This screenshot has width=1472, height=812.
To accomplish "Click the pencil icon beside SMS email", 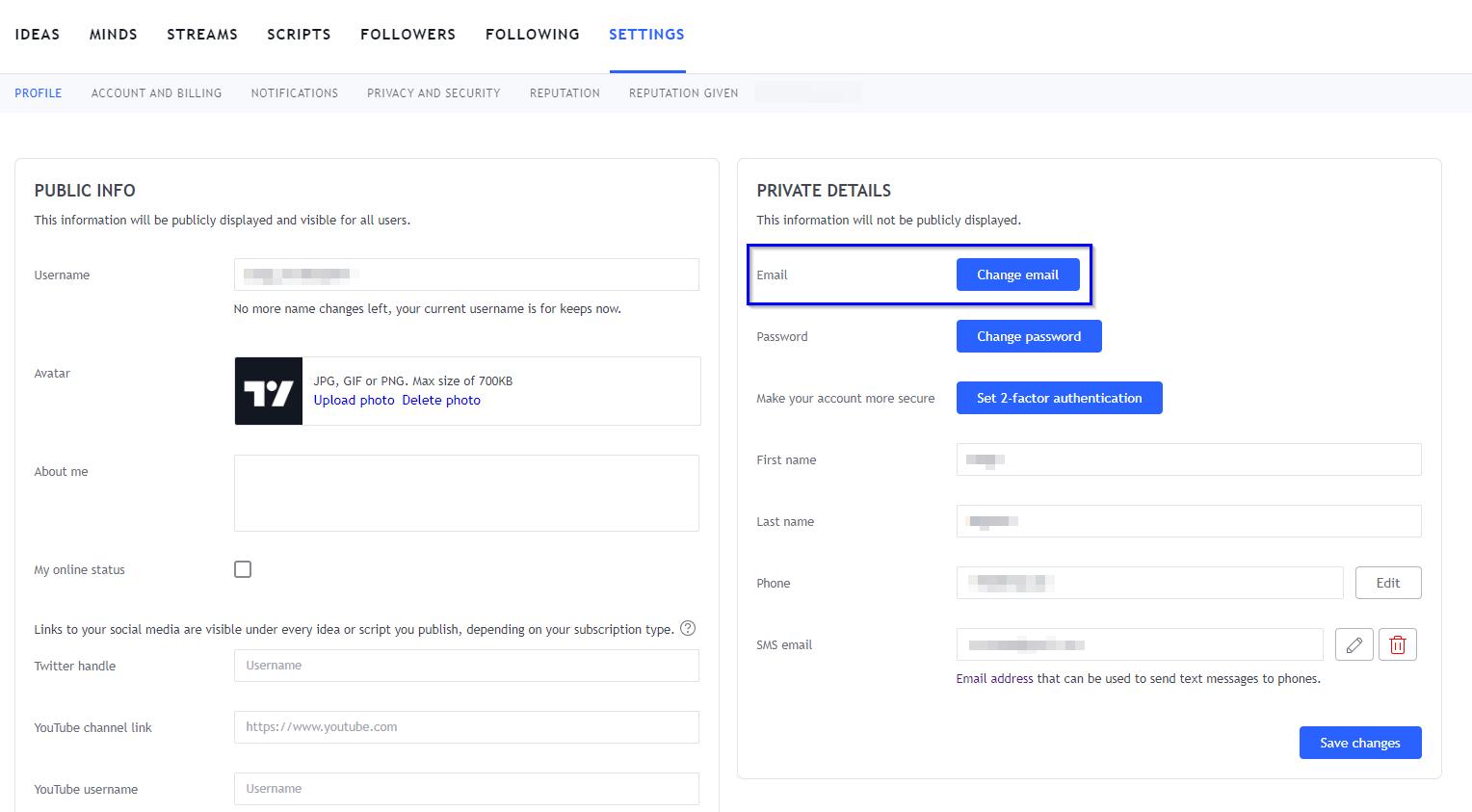I will 1354,643.
